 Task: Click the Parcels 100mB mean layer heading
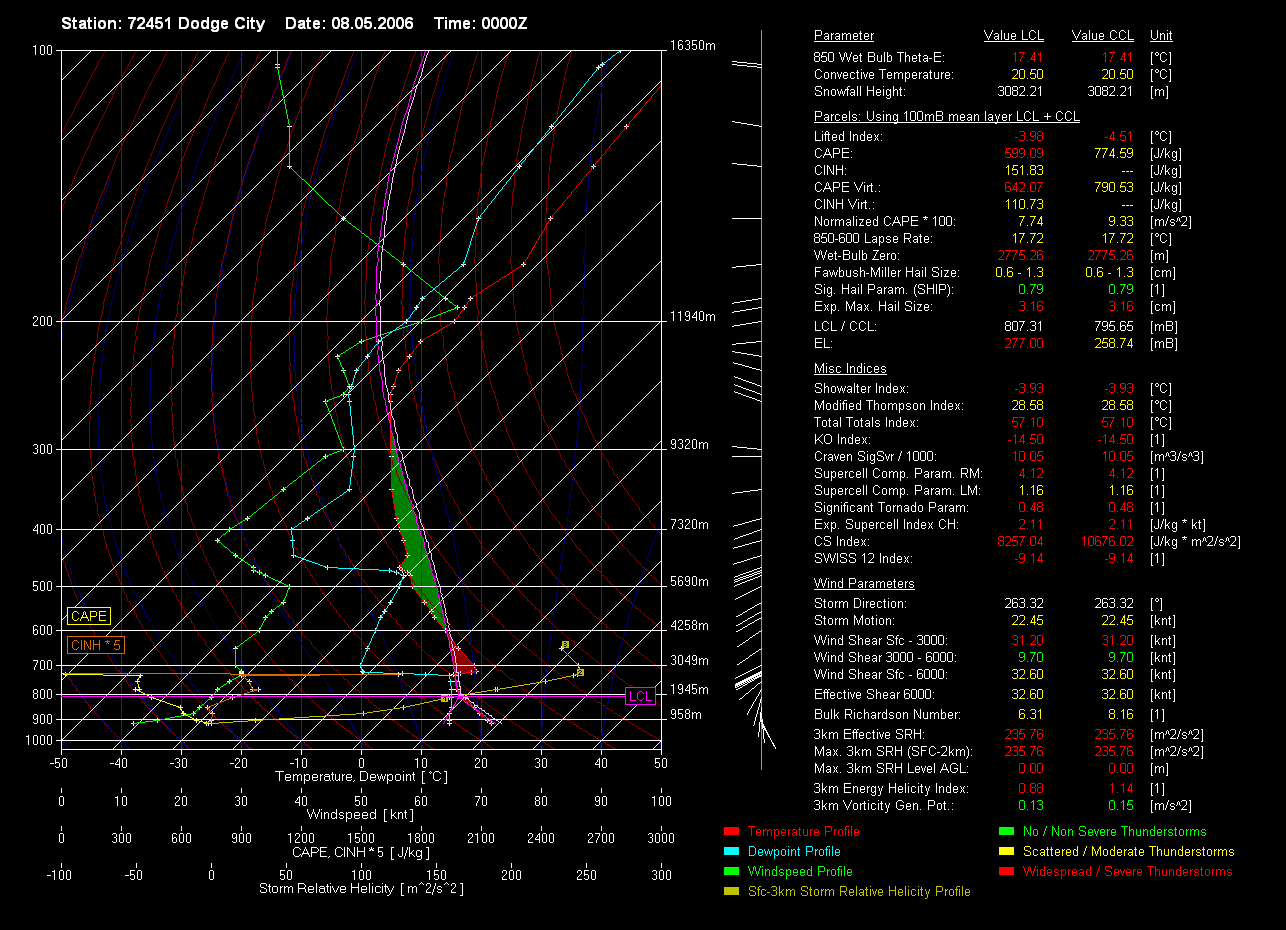tap(946, 117)
